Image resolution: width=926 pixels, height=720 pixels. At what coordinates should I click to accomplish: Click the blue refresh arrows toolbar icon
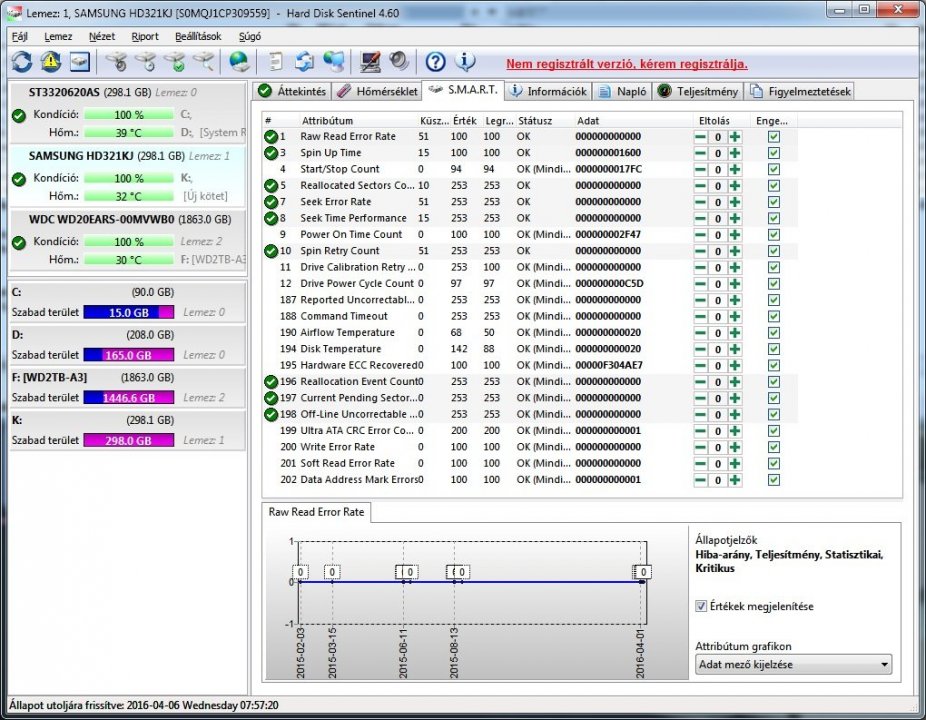pyautogui.click(x=22, y=62)
